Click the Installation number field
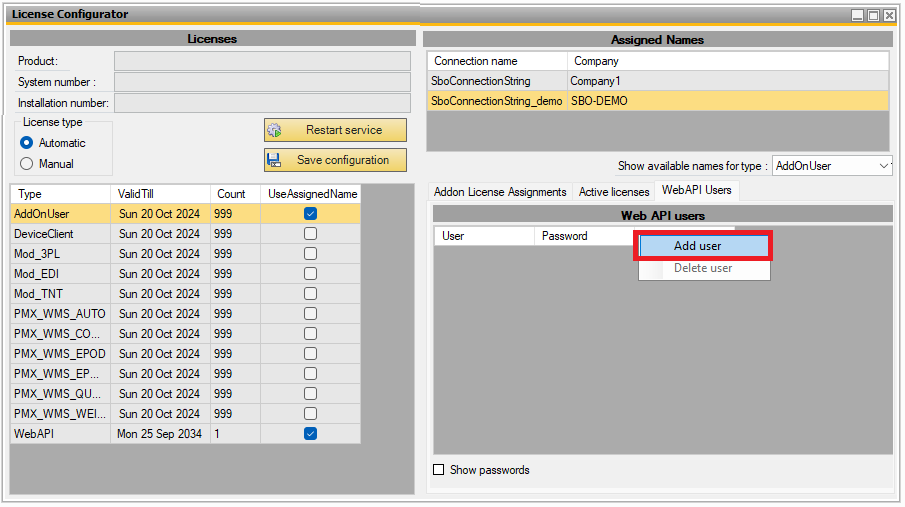This screenshot has height=507, width=905. click(x=262, y=103)
